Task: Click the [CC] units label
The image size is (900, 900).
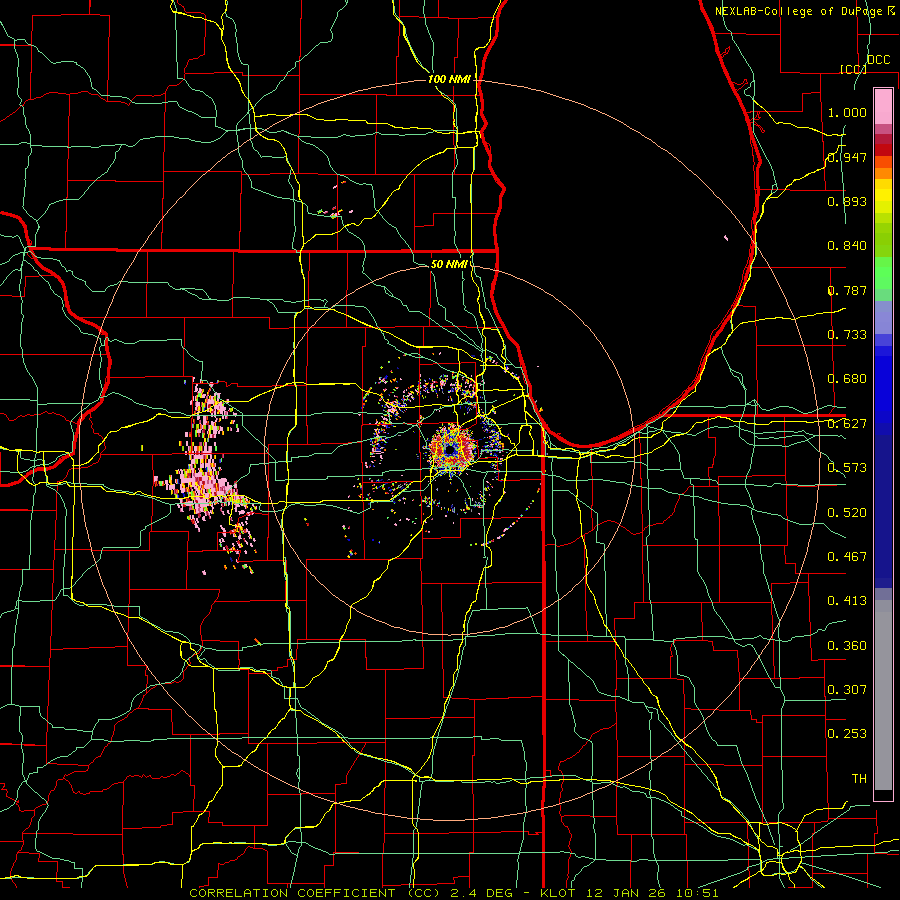Action: 853,69
